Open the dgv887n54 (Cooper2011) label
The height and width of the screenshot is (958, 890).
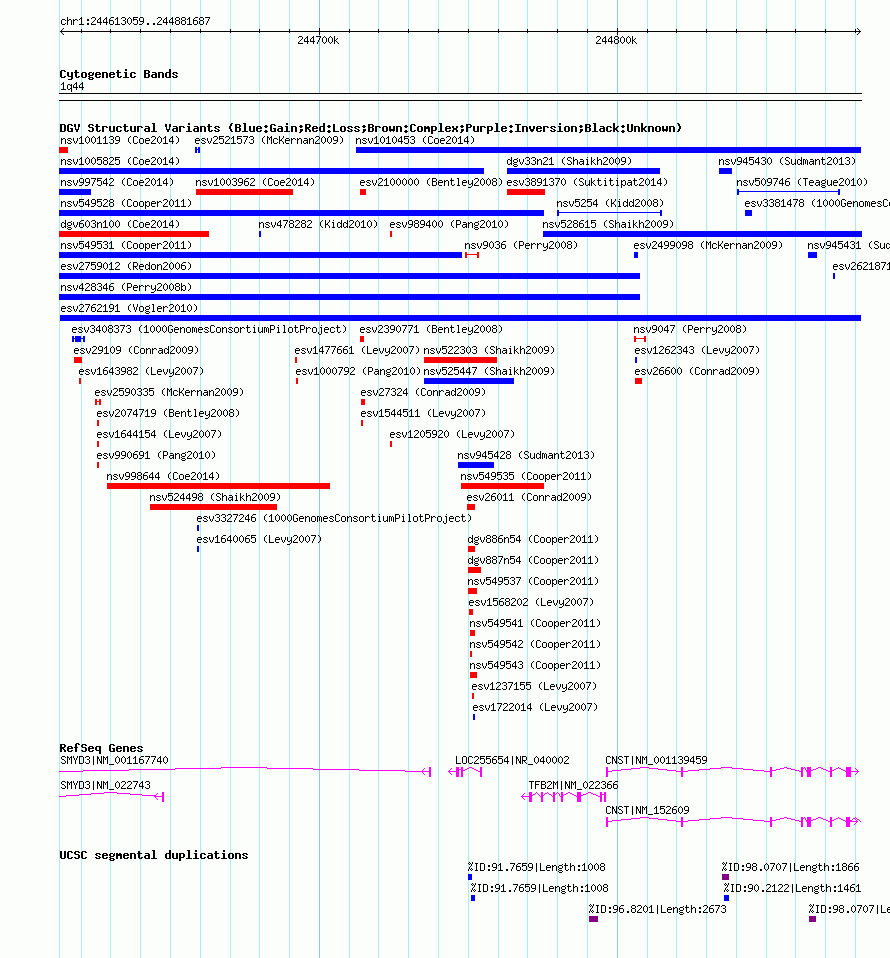[x=533, y=560]
